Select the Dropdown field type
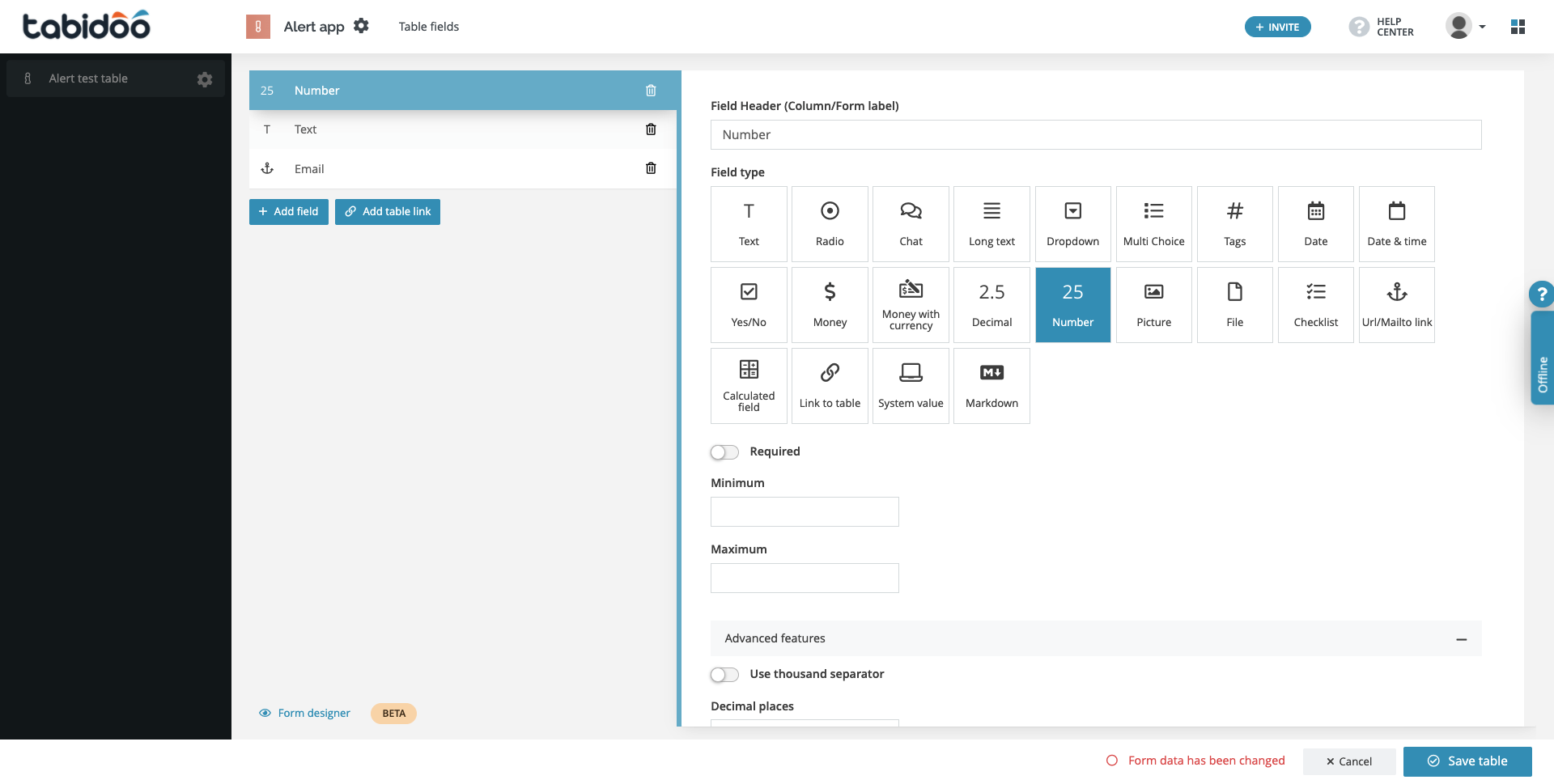1554x784 pixels. [x=1072, y=224]
